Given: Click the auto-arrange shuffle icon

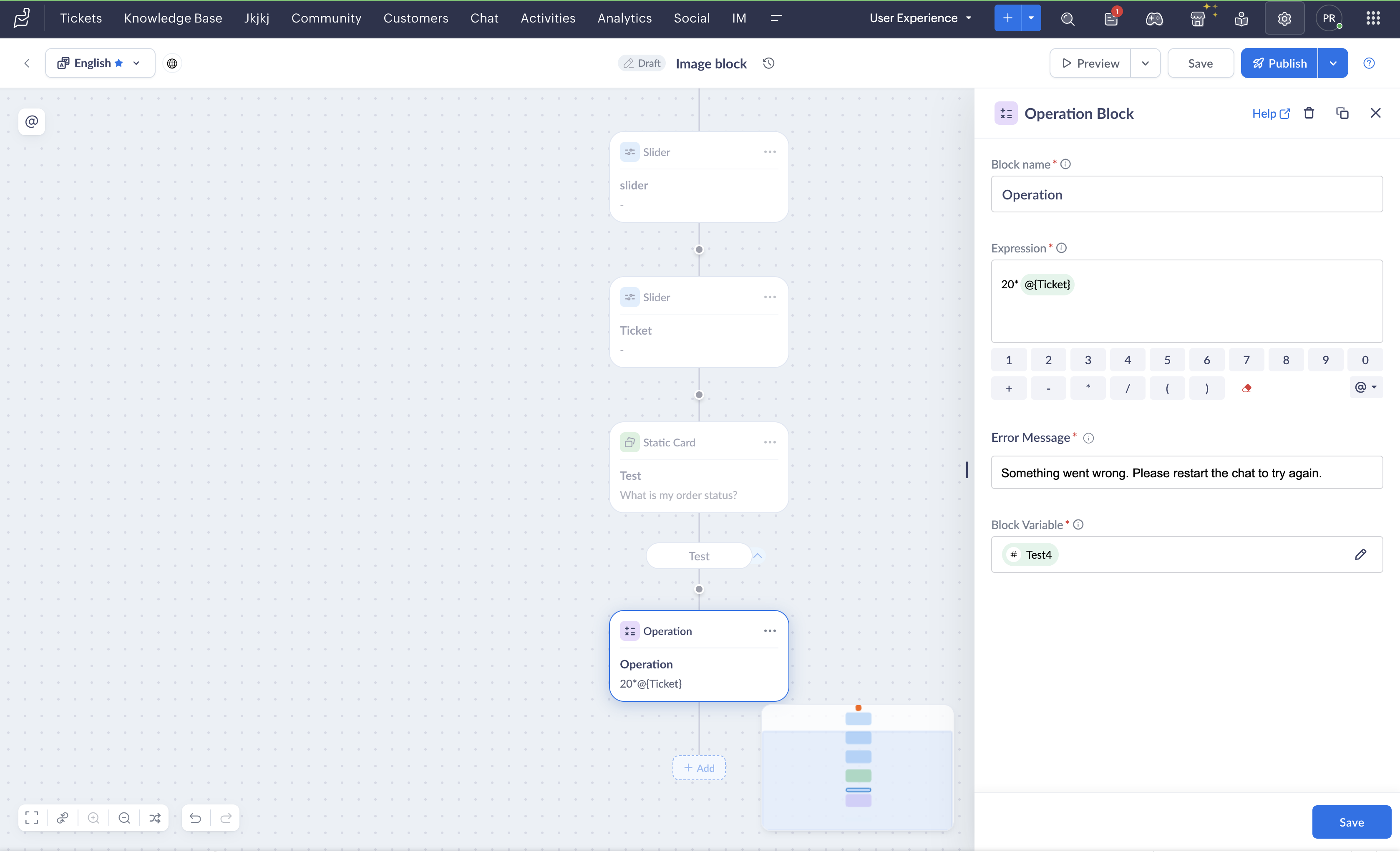Looking at the screenshot, I should (155, 817).
